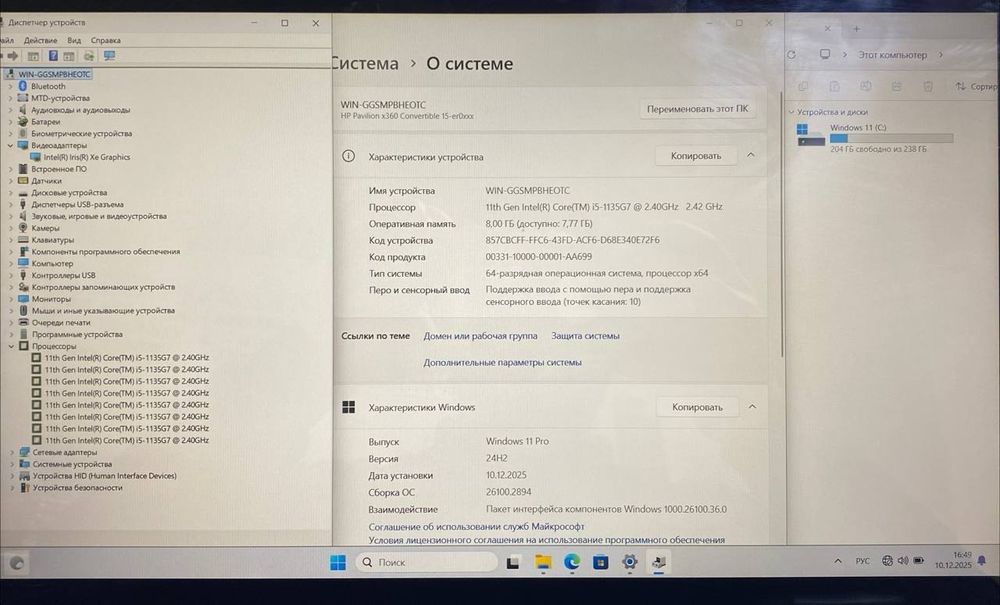Click the Device Manager icon on the taskbar

[x=659, y=562]
